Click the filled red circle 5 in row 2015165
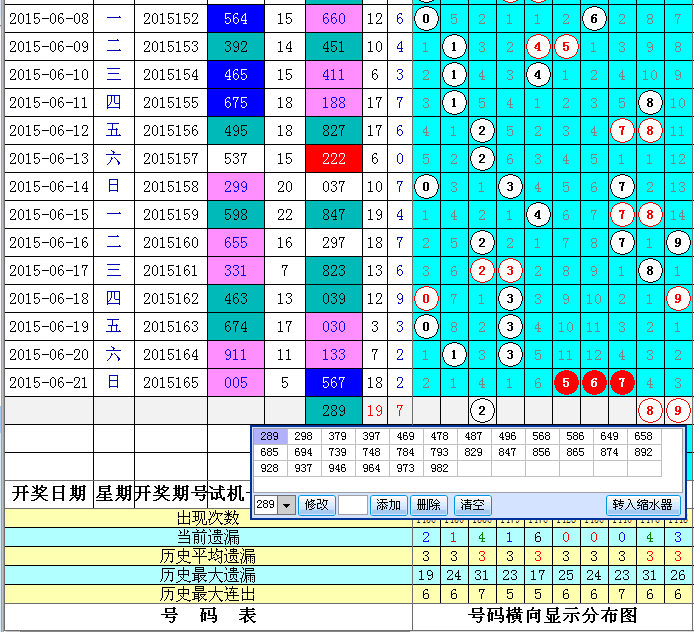This screenshot has height=632, width=694. coord(566,383)
